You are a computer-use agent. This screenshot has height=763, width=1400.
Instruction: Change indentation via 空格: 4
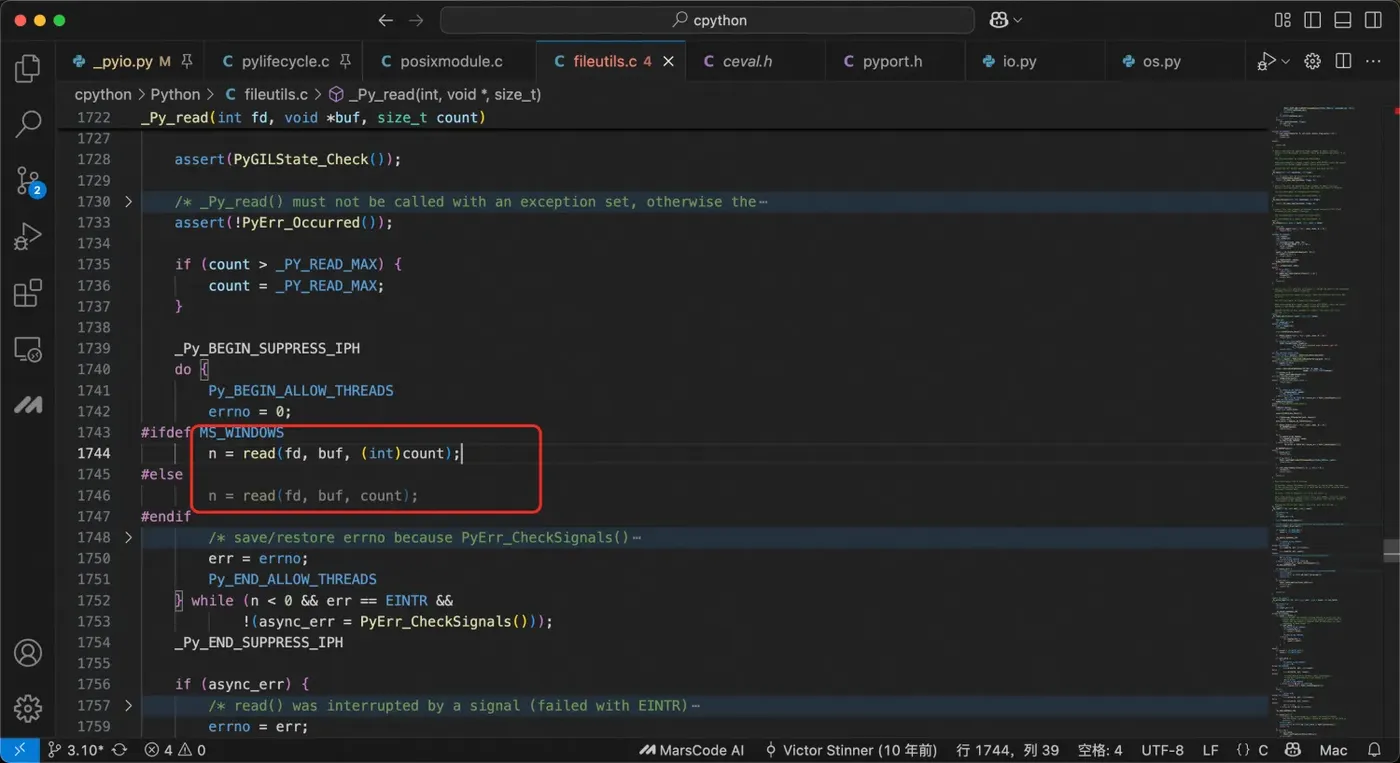click(1100, 750)
